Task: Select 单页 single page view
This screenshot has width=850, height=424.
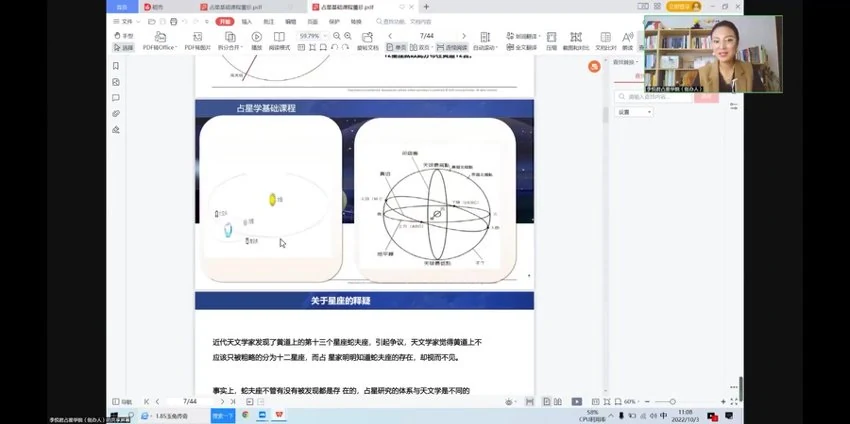Action: pyautogui.click(x=396, y=47)
